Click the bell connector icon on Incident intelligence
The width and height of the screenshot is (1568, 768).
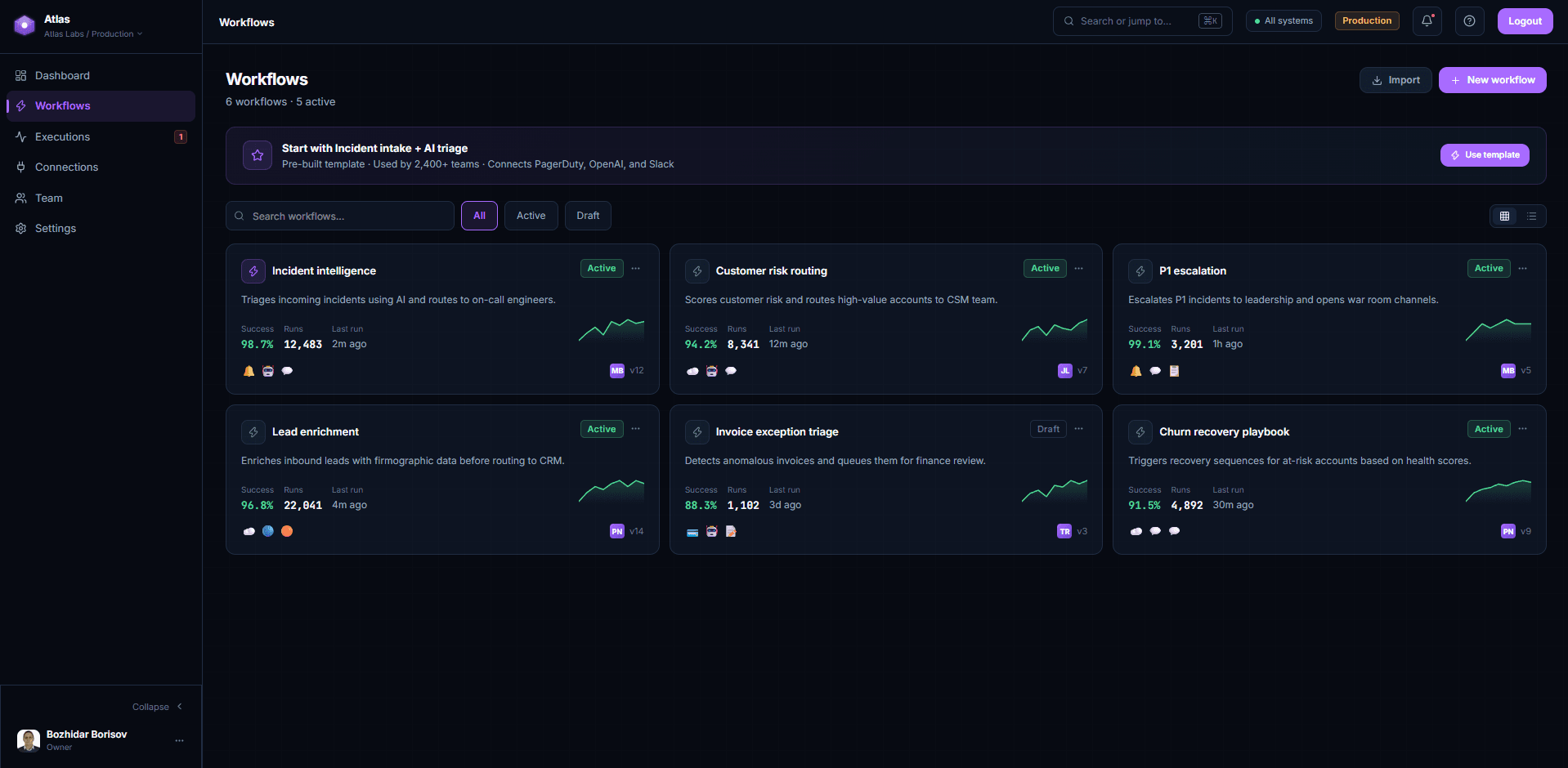[x=249, y=371]
